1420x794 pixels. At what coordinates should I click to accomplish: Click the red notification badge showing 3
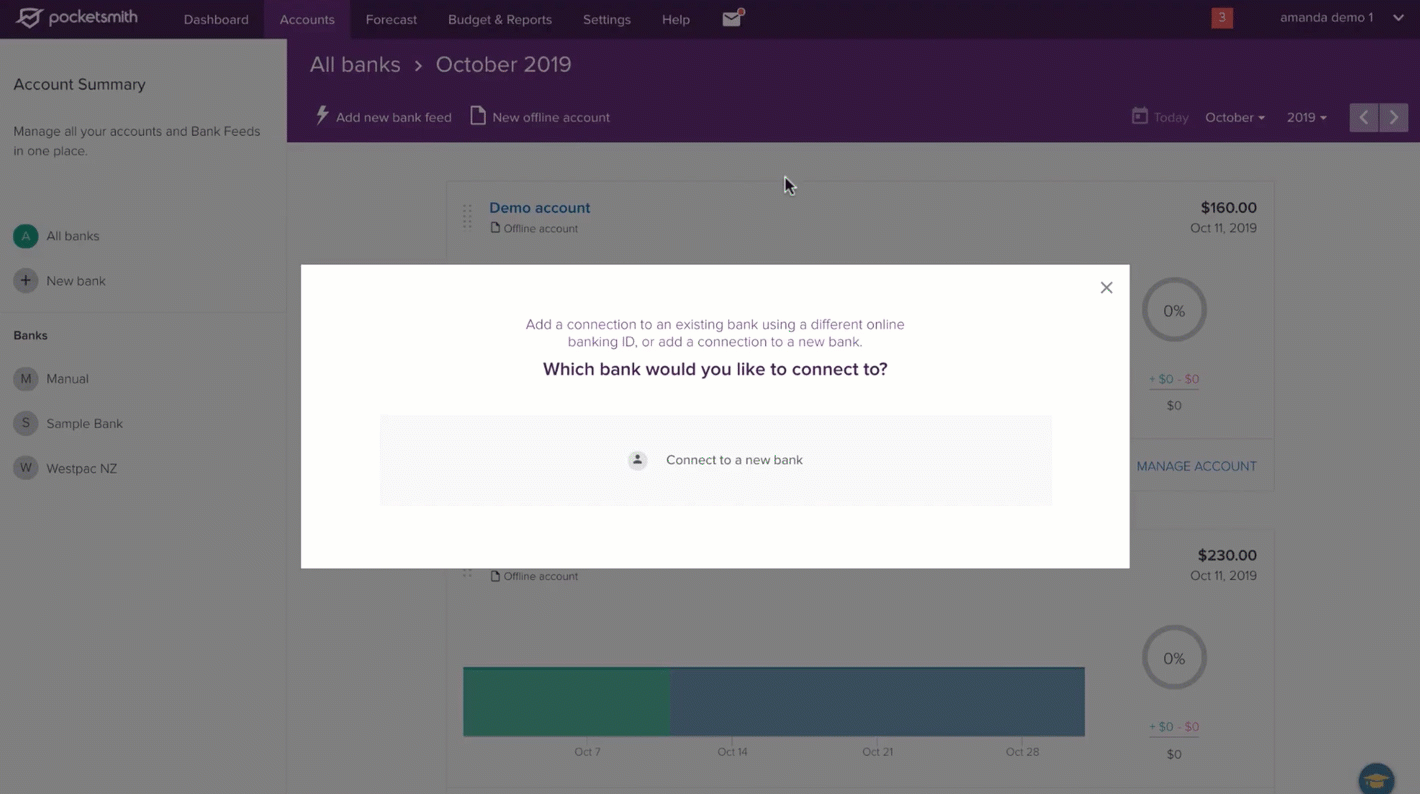tap(1221, 18)
